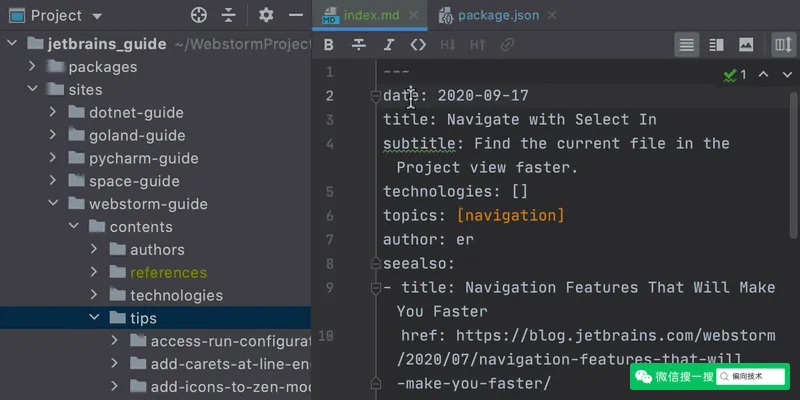The height and width of the screenshot is (400, 800).
Task: Expand the packages folder
Action: [32, 66]
